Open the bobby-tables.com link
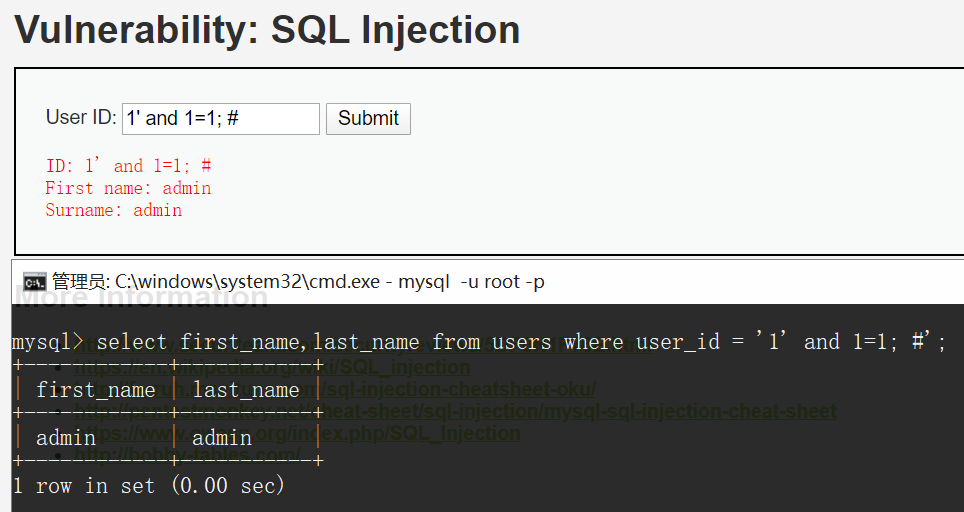964x512 pixels. click(x=188, y=455)
